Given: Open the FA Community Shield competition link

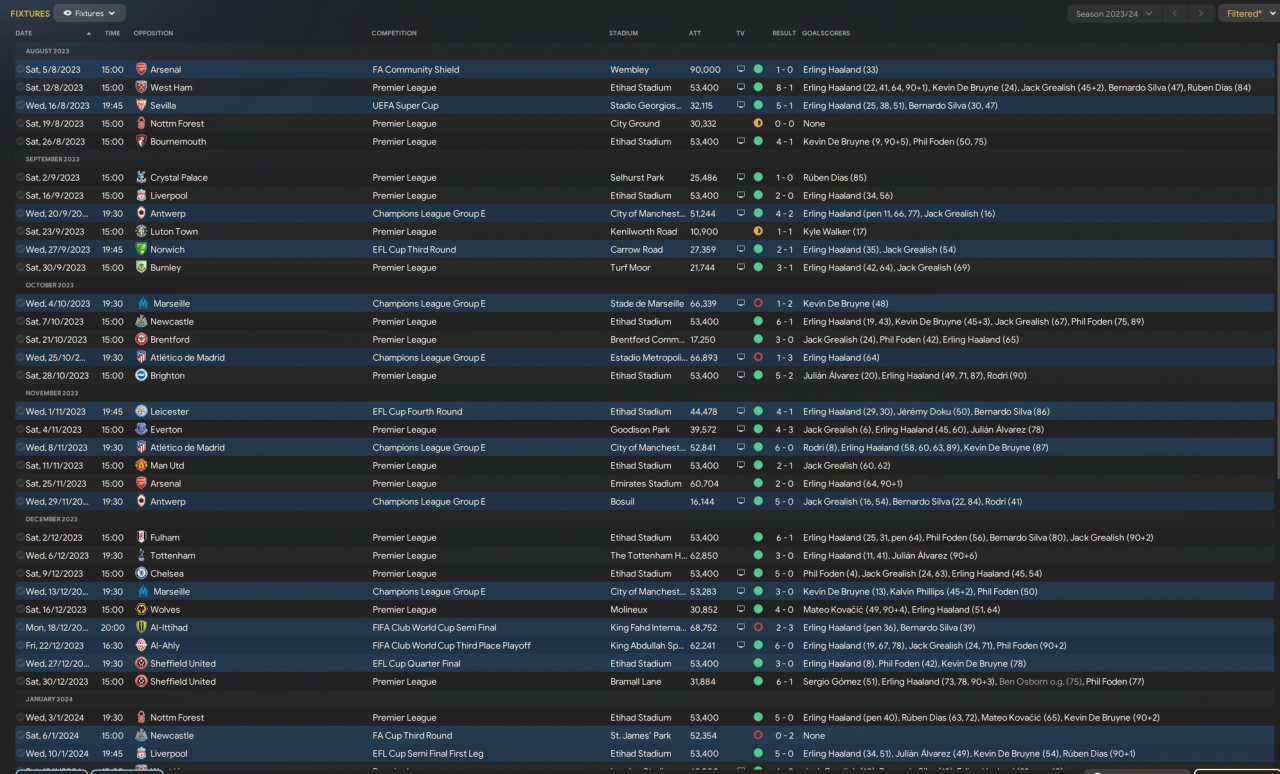Looking at the screenshot, I should (x=416, y=70).
